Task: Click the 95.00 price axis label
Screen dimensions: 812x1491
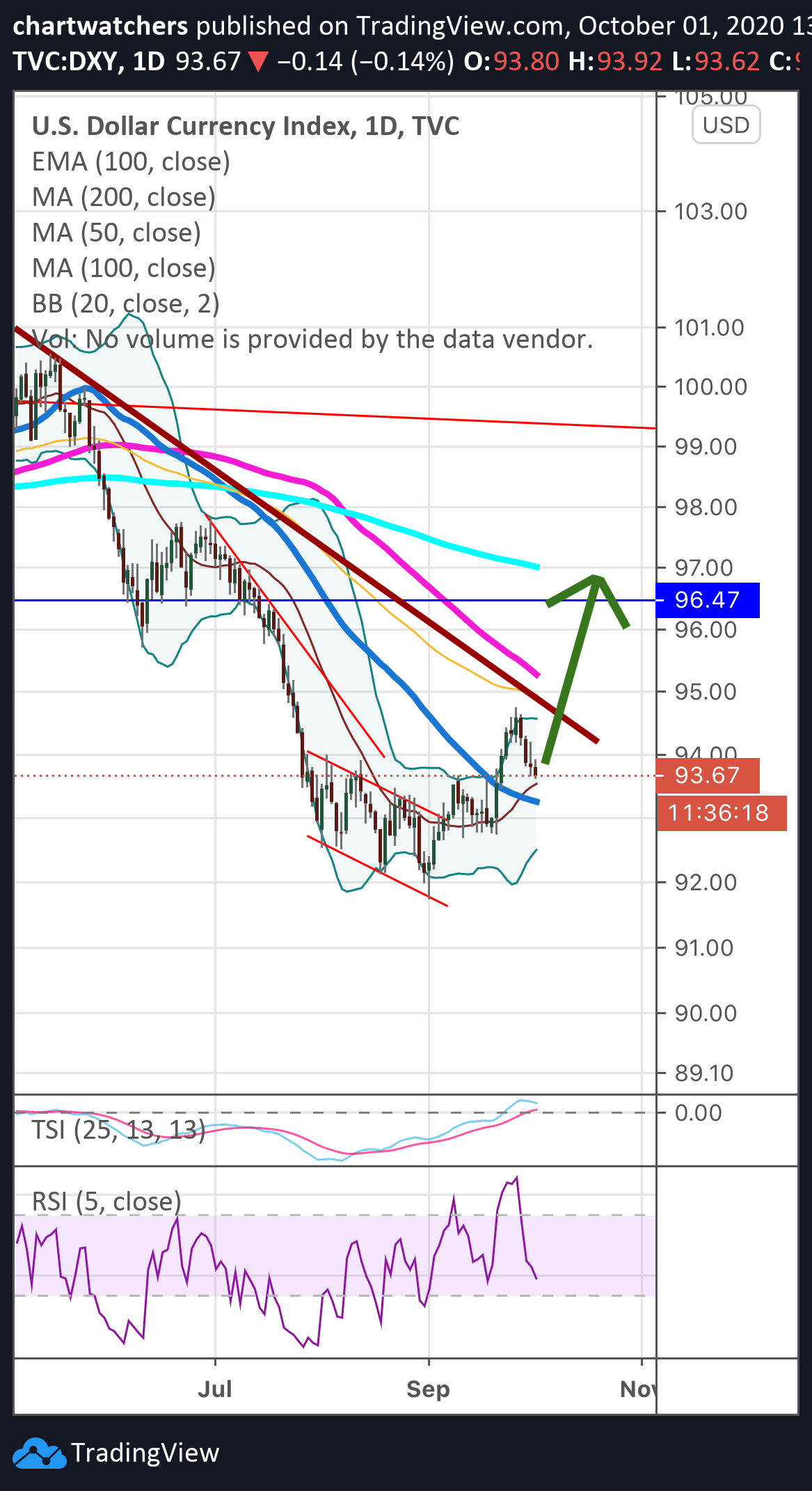Action: click(x=706, y=691)
